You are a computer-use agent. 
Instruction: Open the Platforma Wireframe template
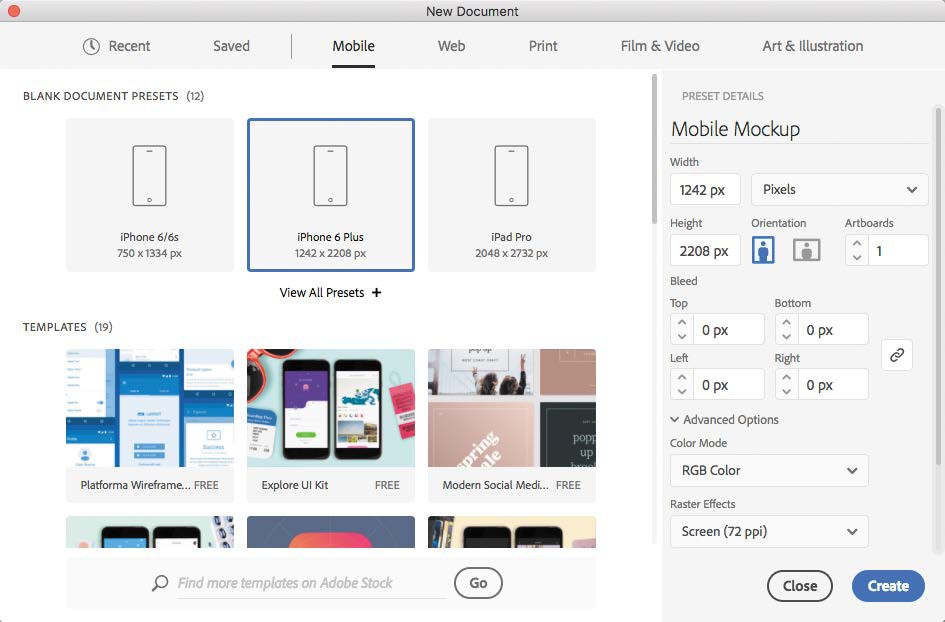(x=149, y=426)
